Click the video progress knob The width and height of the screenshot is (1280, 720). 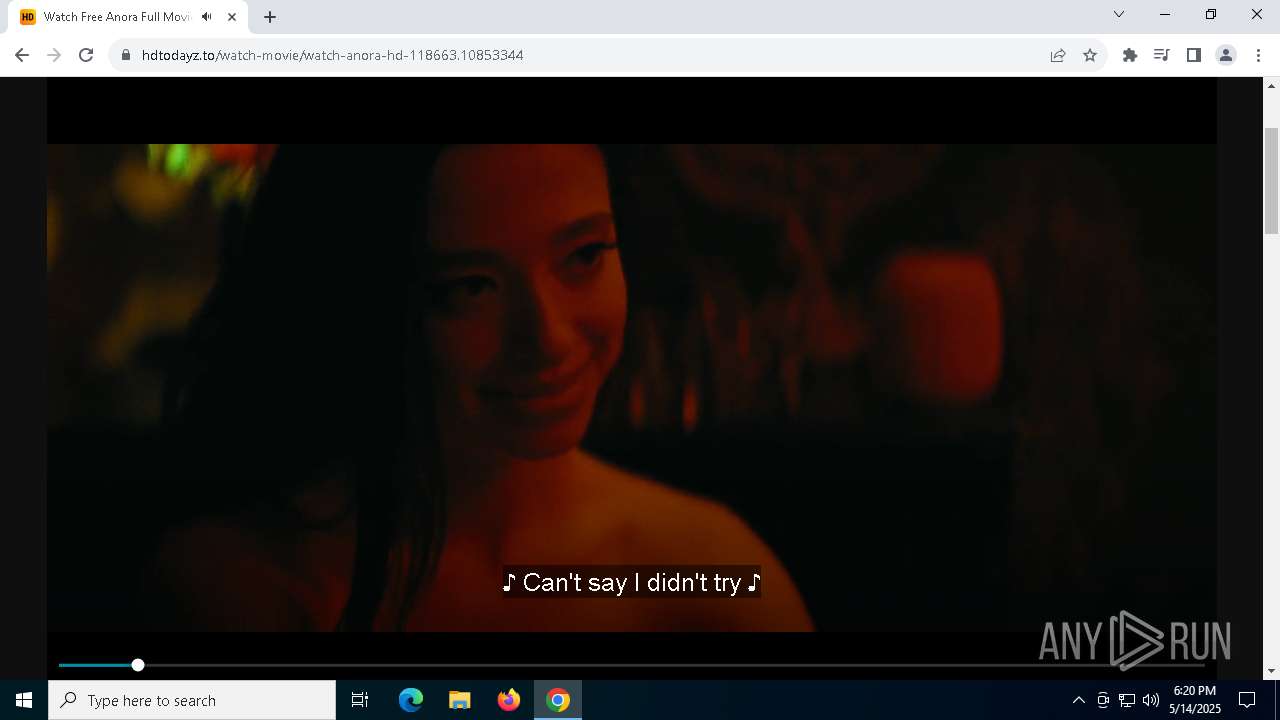[138, 665]
